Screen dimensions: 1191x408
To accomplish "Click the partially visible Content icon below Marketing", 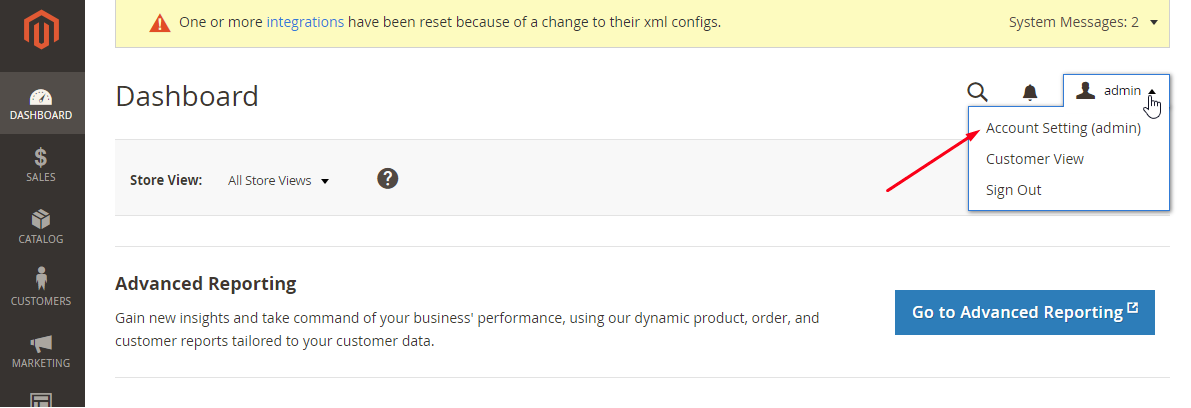I will tap(41, 399).
